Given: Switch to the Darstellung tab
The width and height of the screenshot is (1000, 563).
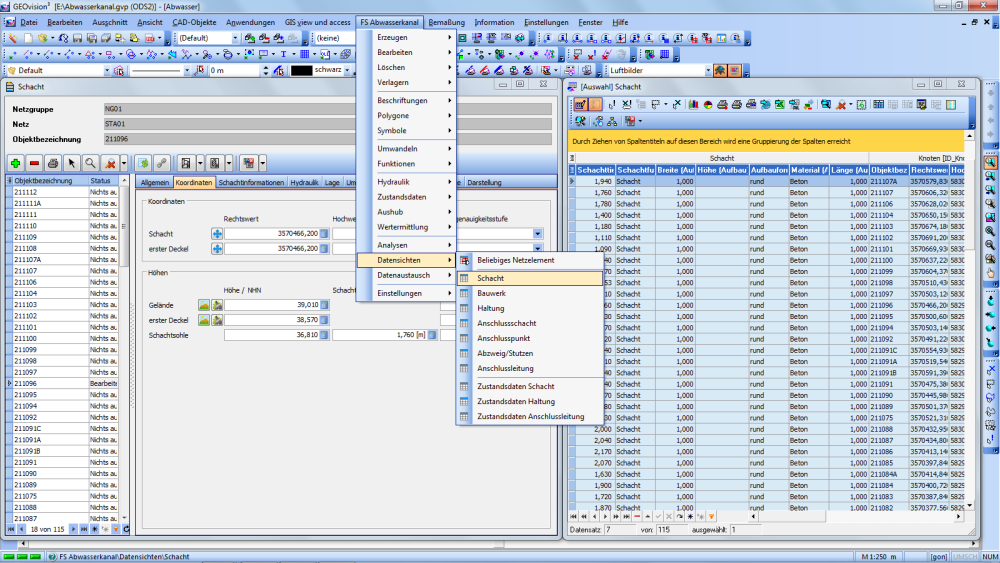Looking at the screenshot, I should 484,182.
